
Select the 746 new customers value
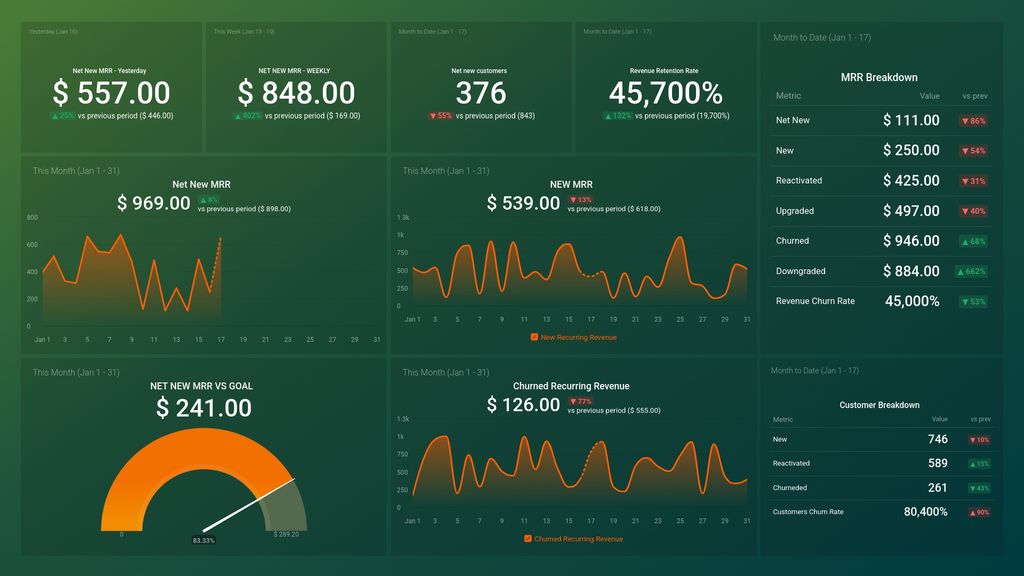click(x=938, y=440)
